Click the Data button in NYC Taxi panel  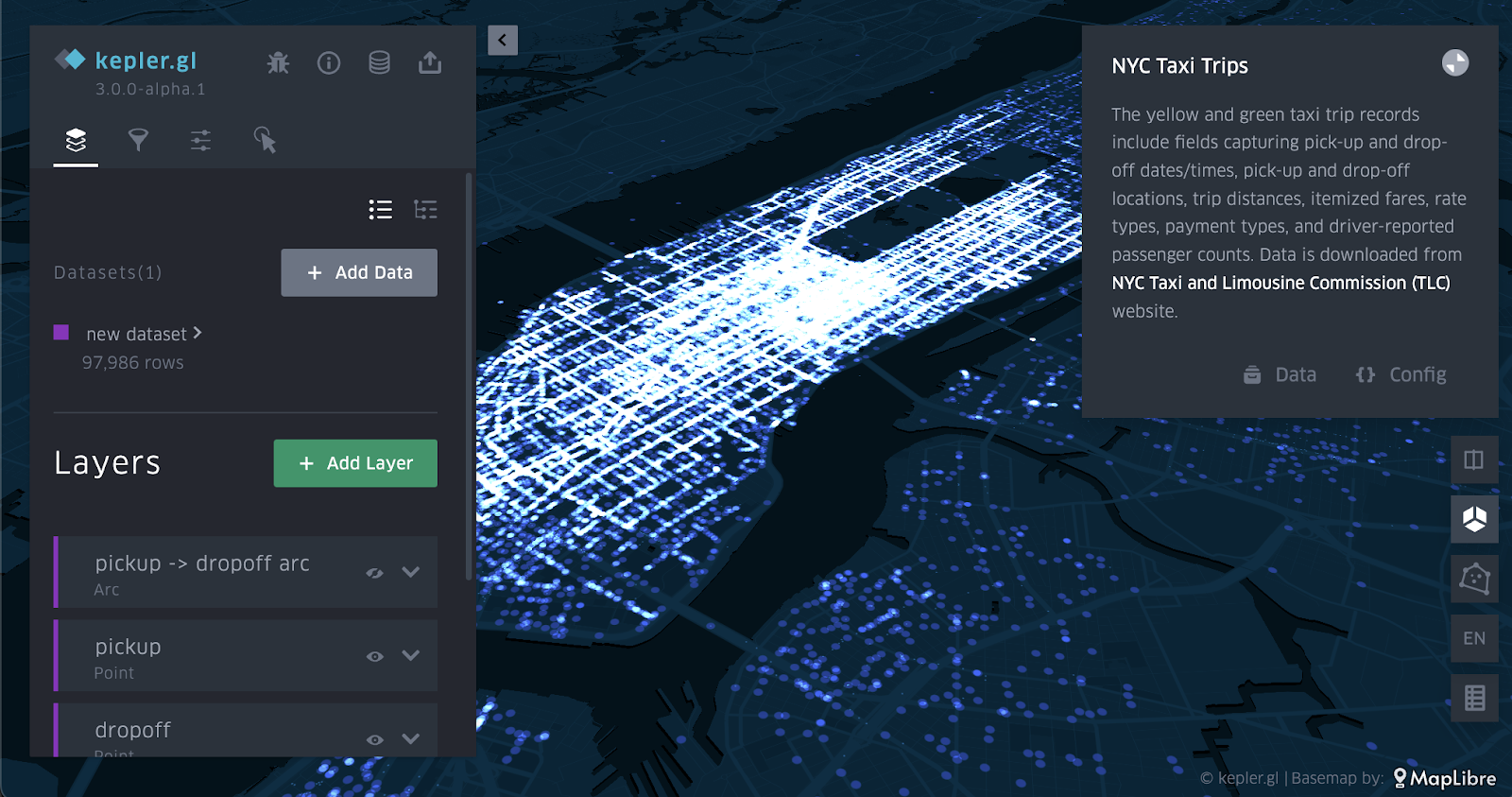click(x=1280, y=374)
